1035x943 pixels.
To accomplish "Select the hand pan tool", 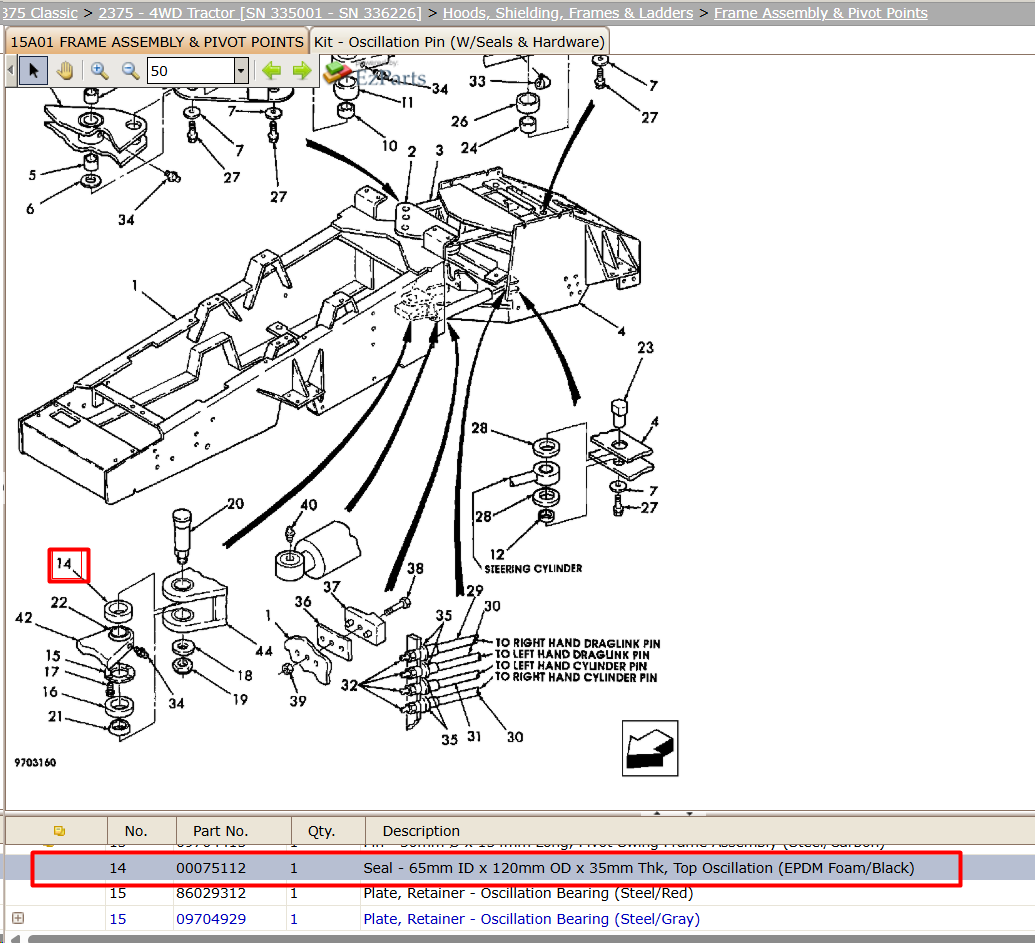I will click(65, 71).
